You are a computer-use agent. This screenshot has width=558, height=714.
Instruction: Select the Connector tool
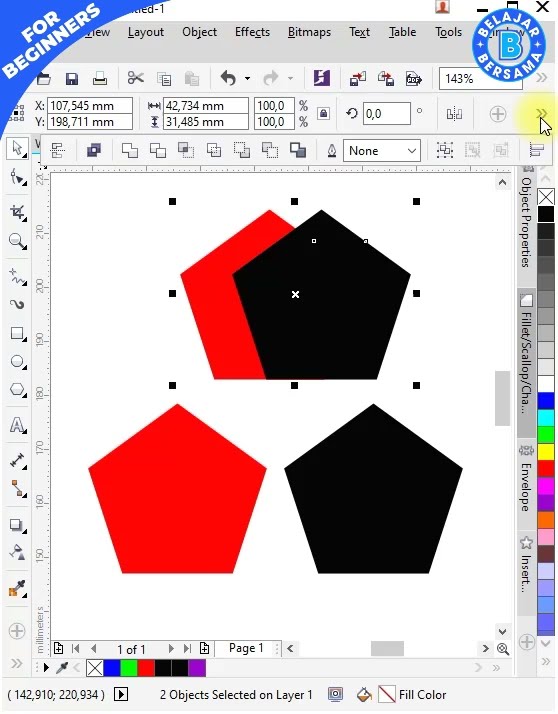pos(17,489)
